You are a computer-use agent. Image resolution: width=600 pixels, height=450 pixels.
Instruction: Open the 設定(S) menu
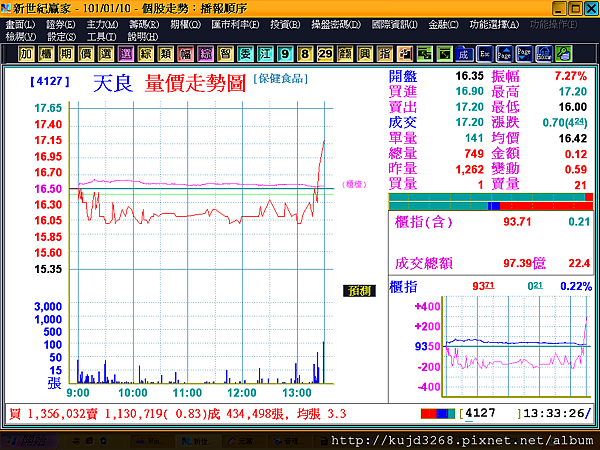pyautogui.click(x=61, y=37)
